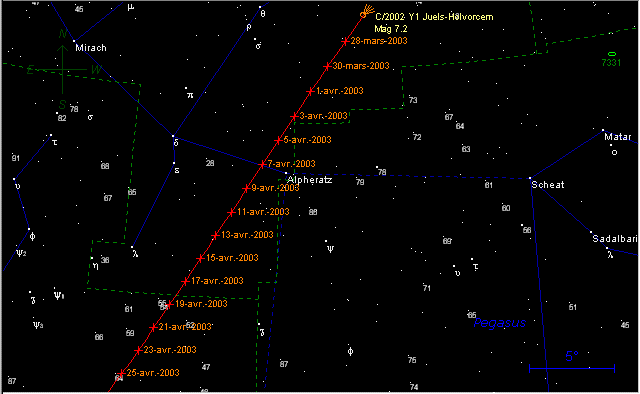Select the 1-avr.-2003 path marker
The height and width of the screenshot is (394, 640).
click(x=310, y=91)
